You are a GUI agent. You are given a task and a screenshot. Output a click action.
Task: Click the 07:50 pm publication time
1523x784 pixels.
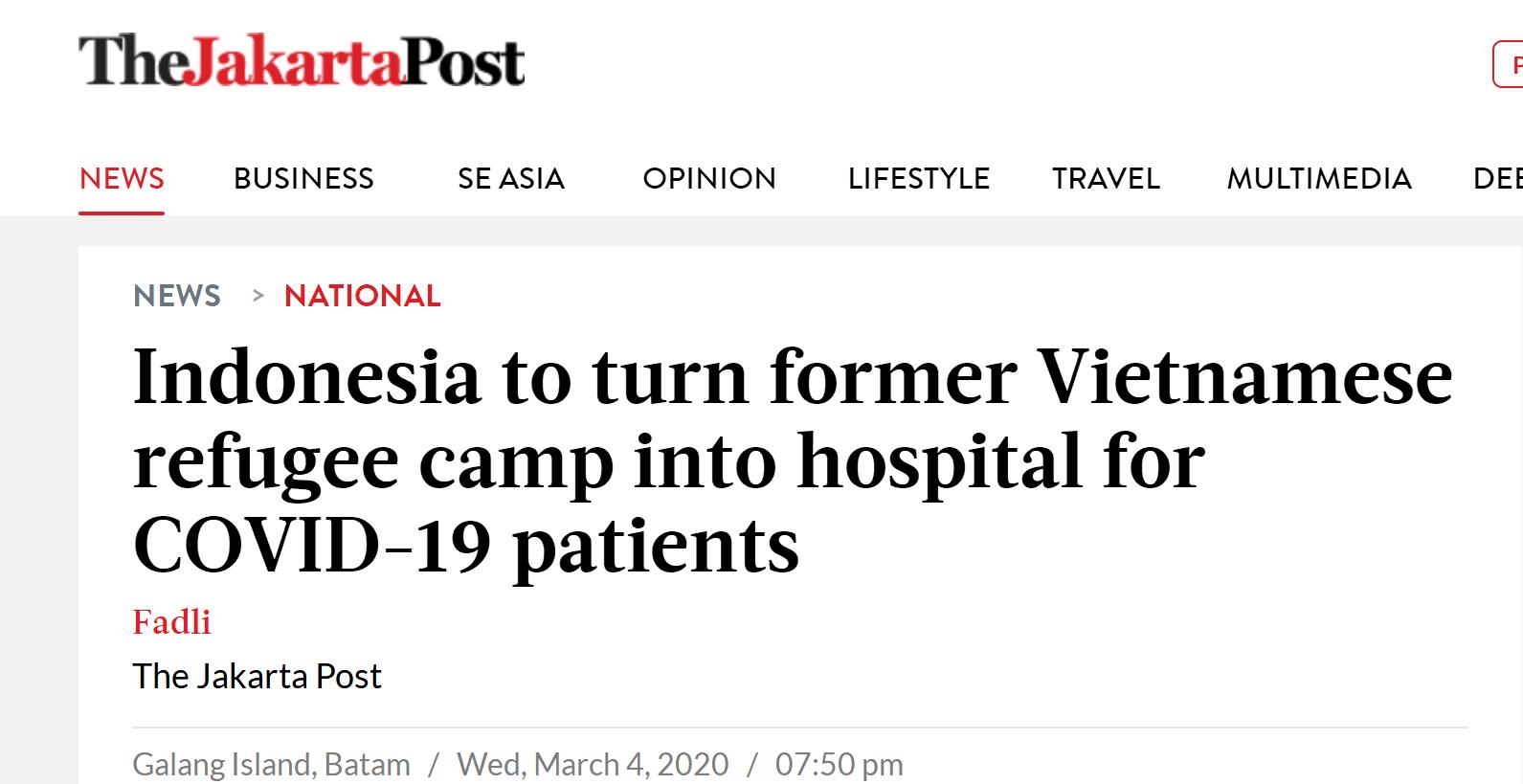[x=839, y=765]
